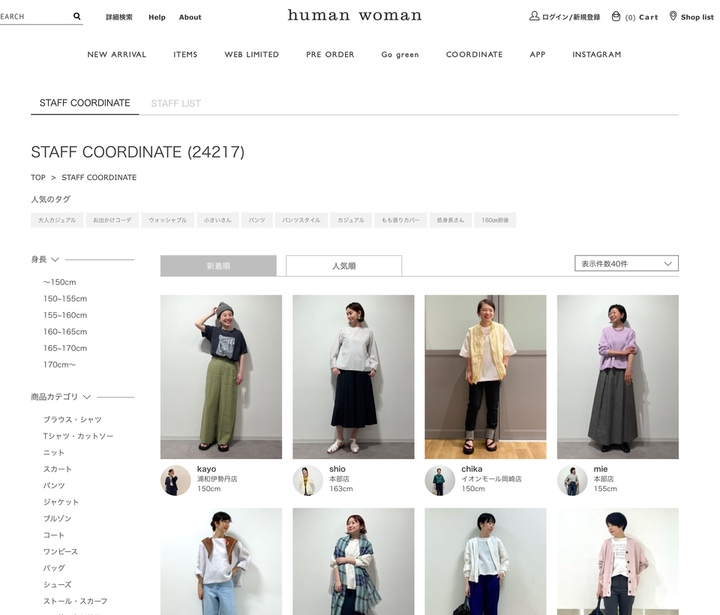The image size is (720, 615).
Task: Click ログイン/新規登録 link
Action: coord(571,17)
